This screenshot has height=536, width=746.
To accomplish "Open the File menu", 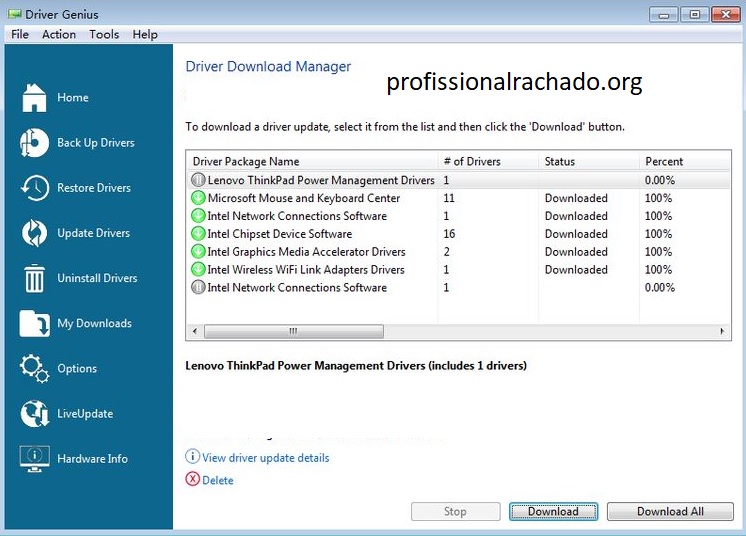I will (20, 34).
